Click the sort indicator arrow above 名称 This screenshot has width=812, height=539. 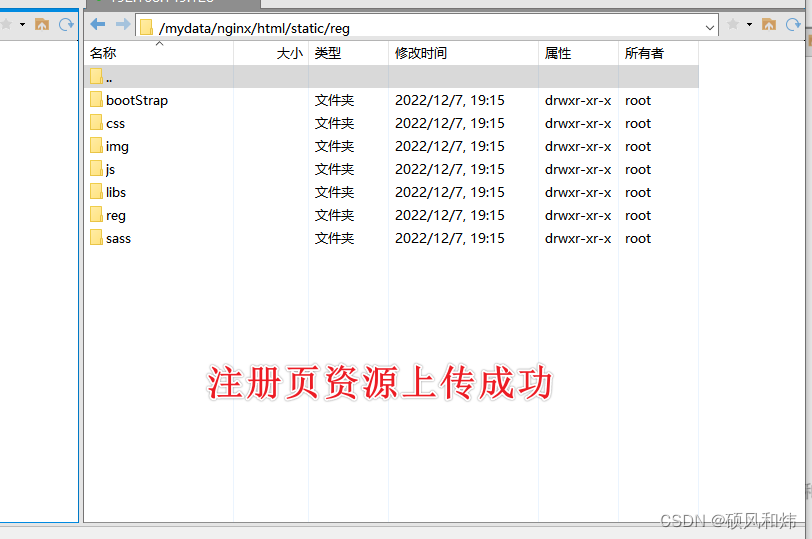[160, 43]
